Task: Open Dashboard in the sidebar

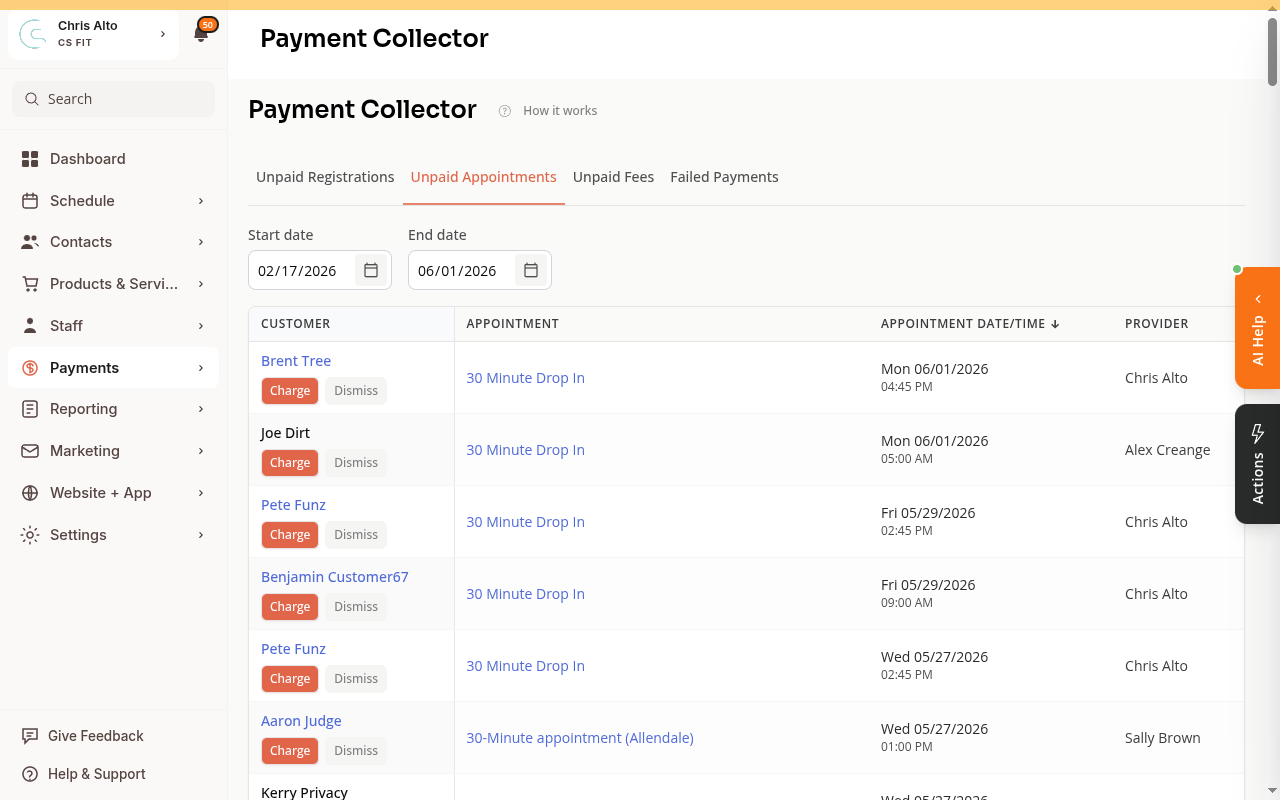Action: [113, 159]
